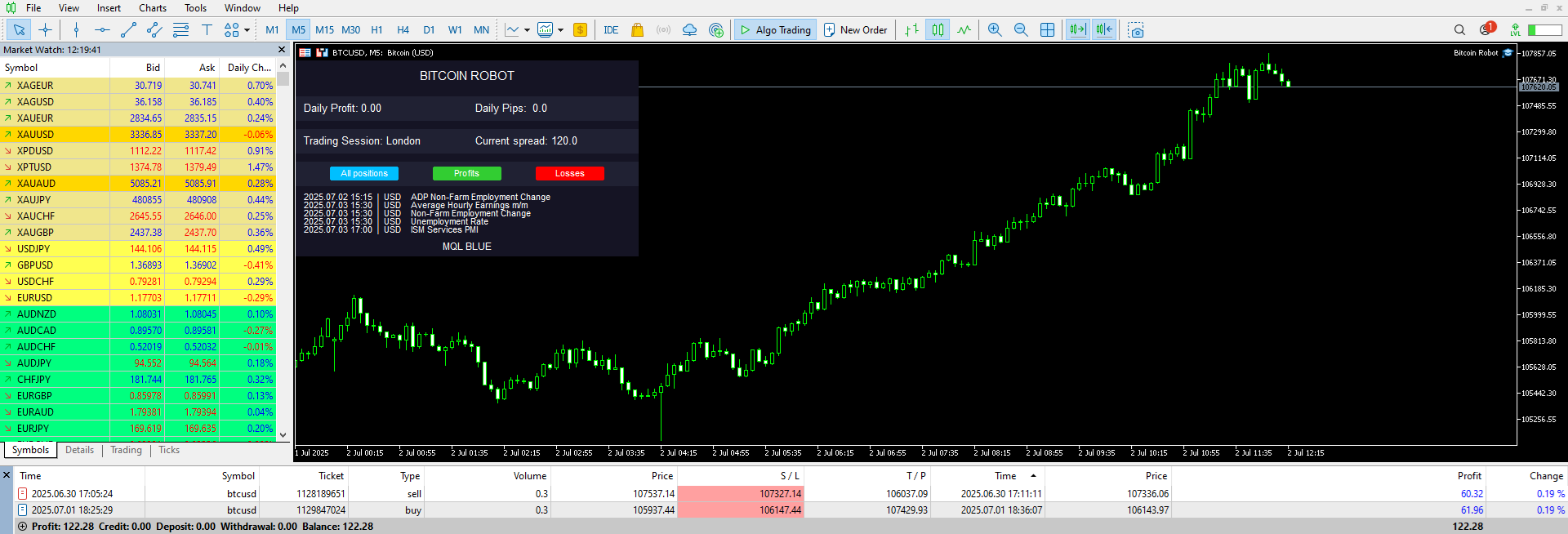The height and width of the screenshot is (534, 1568).
Task: Switch chart to candlesticks mode
Action: click(x=938, y=30)
